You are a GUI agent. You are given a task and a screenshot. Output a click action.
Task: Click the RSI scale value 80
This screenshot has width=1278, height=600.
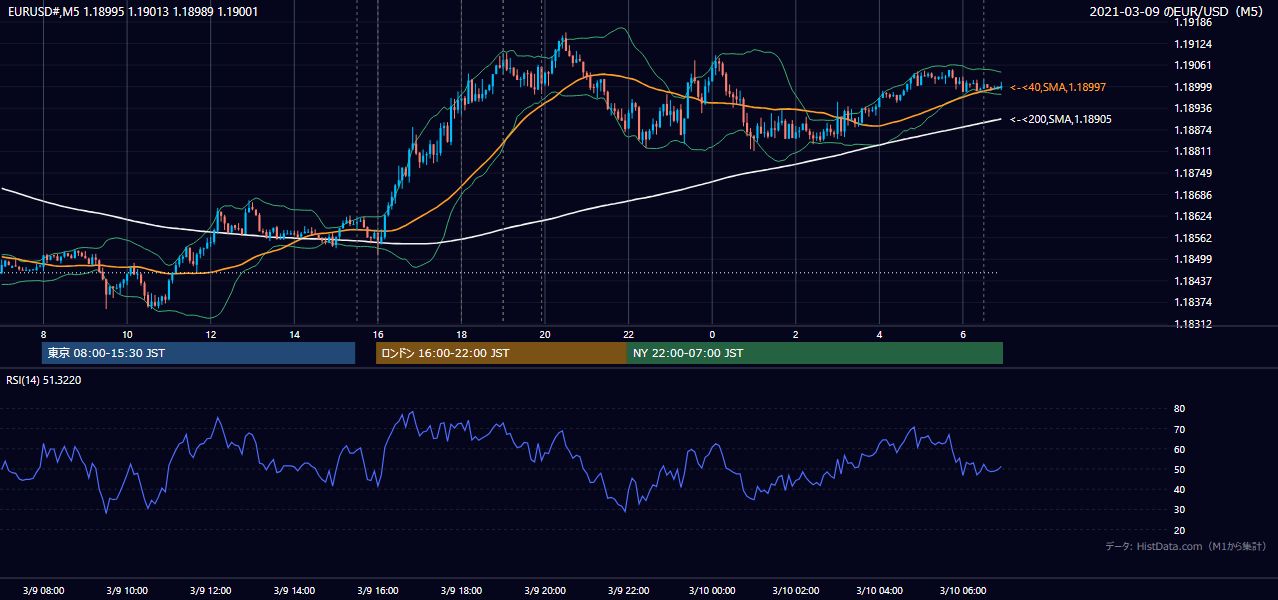(1180, 409)
